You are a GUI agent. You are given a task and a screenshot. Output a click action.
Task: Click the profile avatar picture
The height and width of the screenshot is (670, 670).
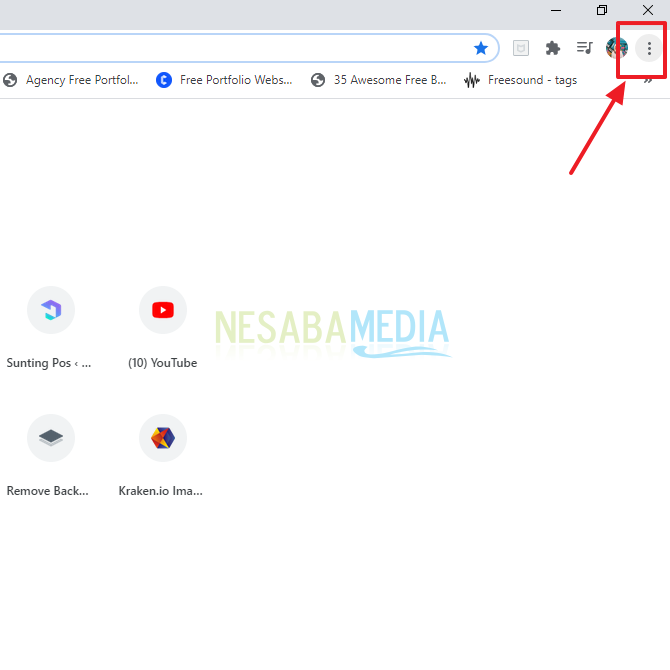617,48
